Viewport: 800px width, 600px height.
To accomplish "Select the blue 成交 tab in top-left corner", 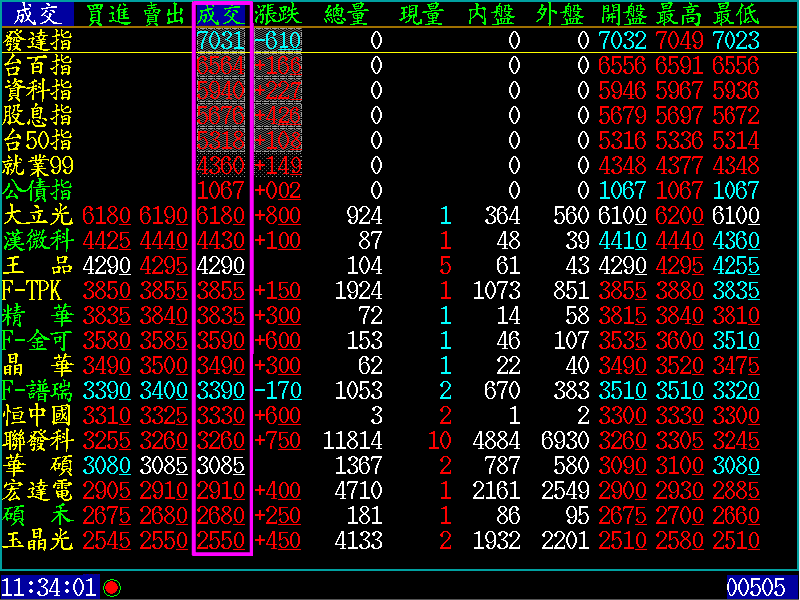I will 37,14.
